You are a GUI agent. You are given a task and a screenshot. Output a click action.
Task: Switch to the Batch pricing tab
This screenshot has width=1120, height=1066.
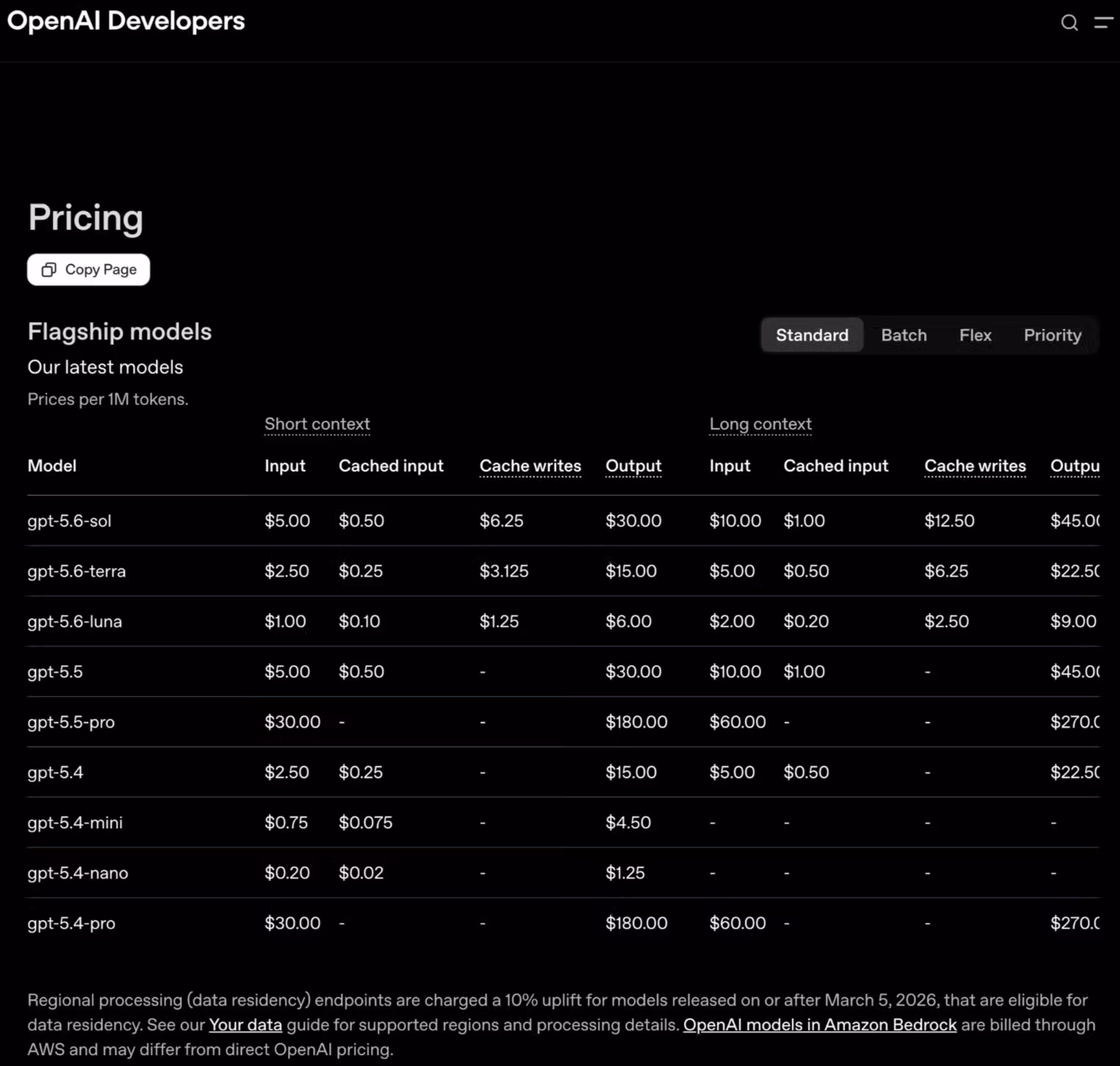coord(903,335)
